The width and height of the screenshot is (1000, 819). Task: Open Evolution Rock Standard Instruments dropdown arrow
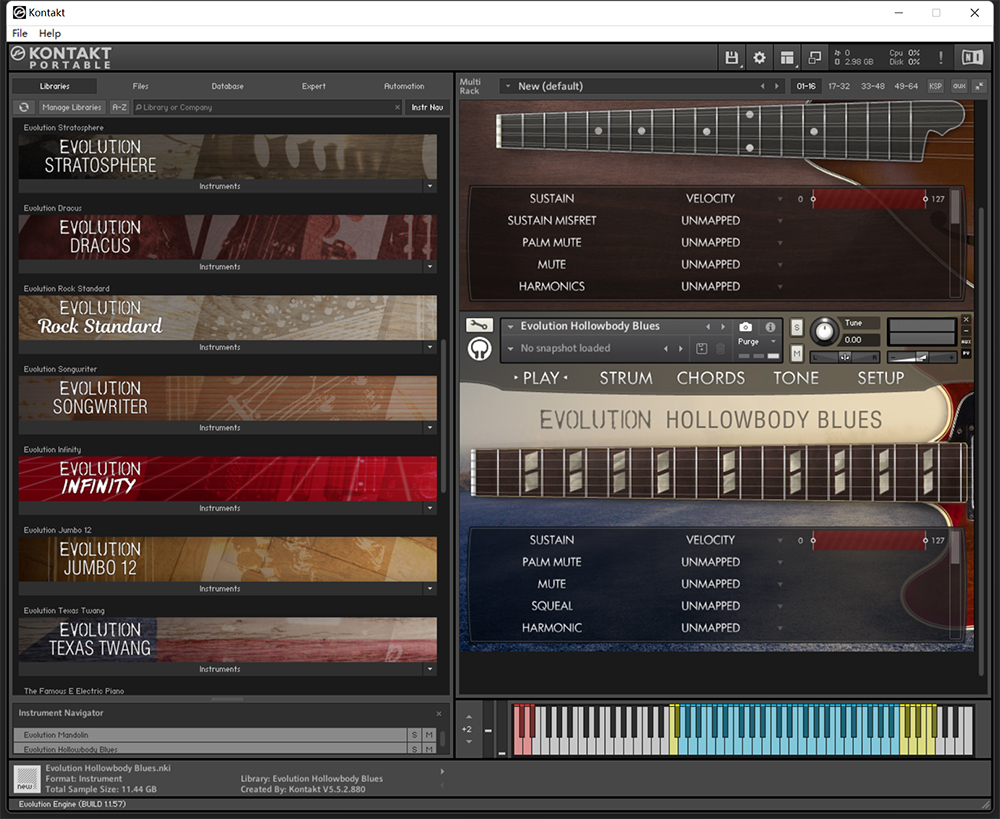(x=430, y=347)
